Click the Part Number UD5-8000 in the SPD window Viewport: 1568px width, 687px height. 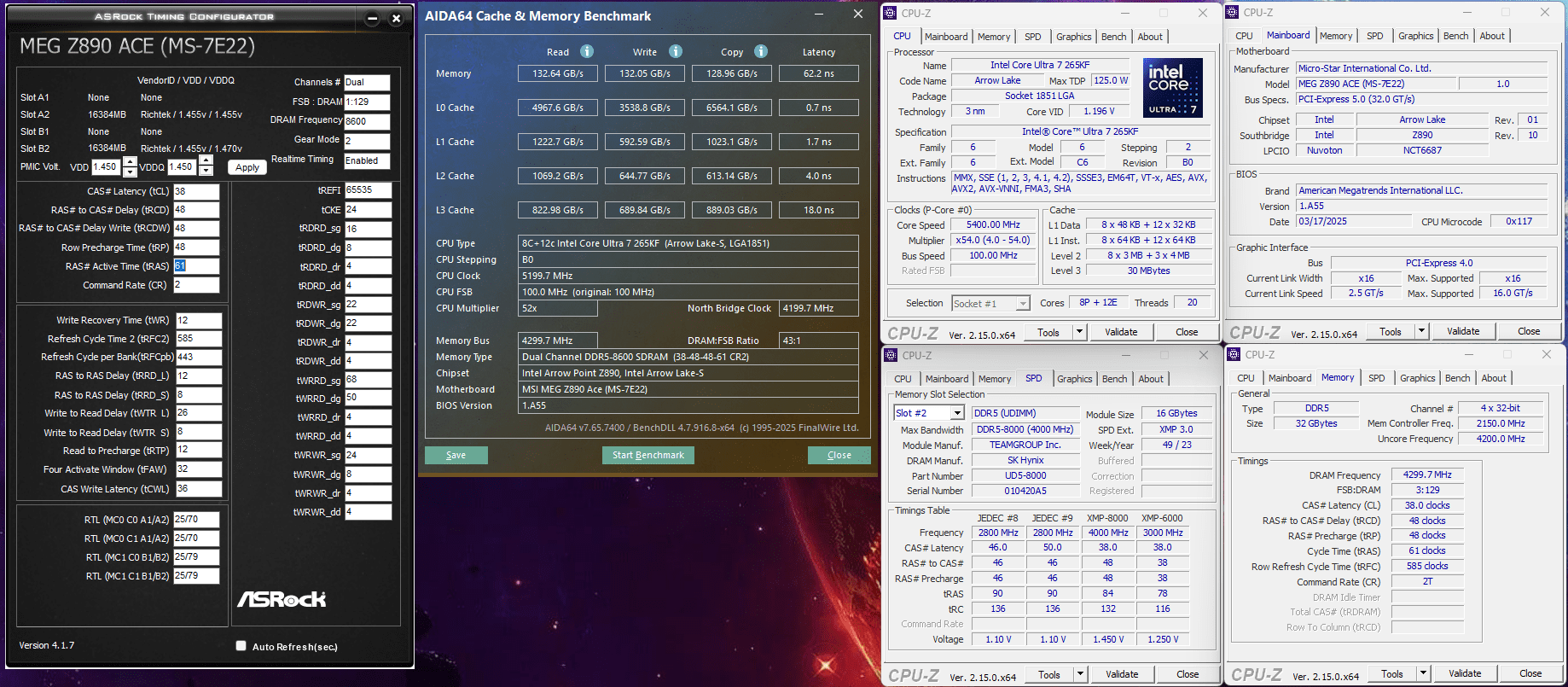click(x=1025, y=476)
